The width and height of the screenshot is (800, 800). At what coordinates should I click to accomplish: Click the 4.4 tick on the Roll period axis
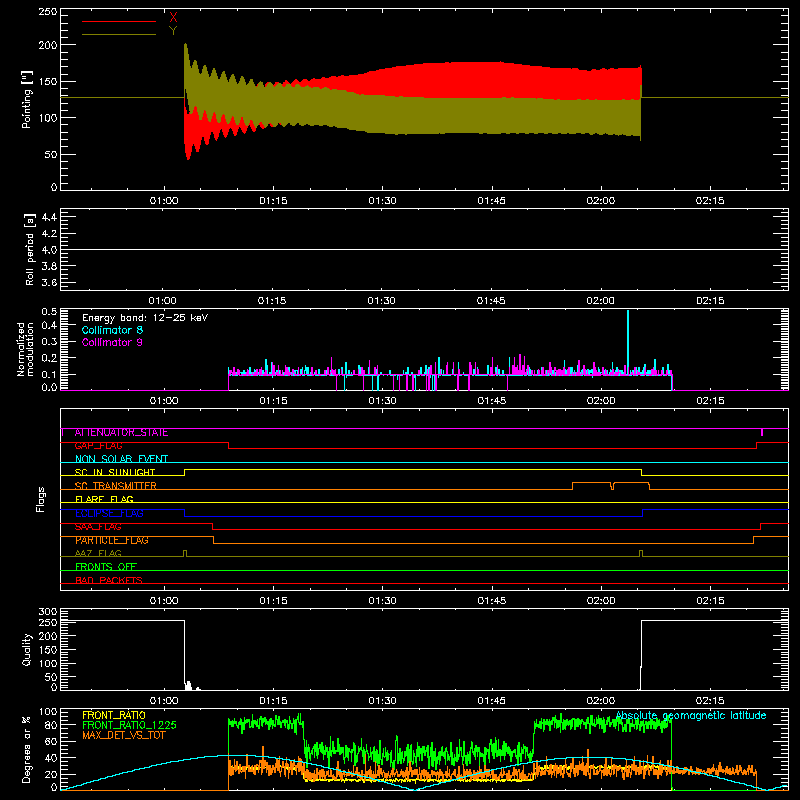49,217
